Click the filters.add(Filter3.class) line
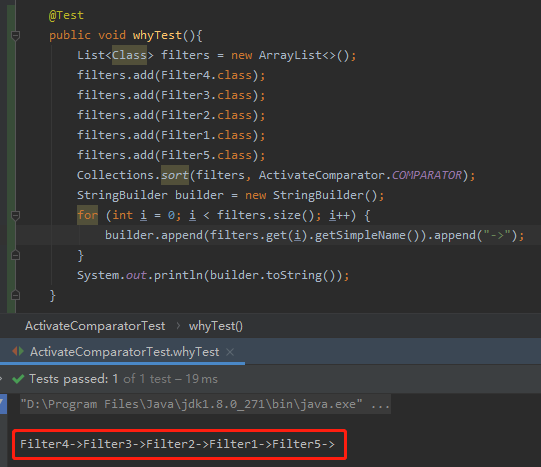Screen dimensions: 541x467 pyautogui.click(x=171, y=95)
